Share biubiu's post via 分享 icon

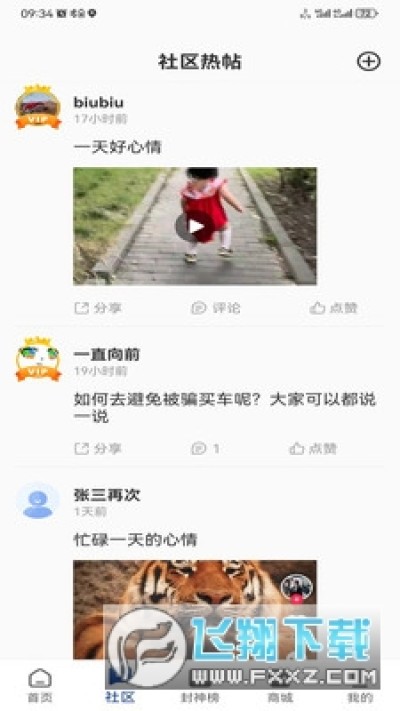98,308
